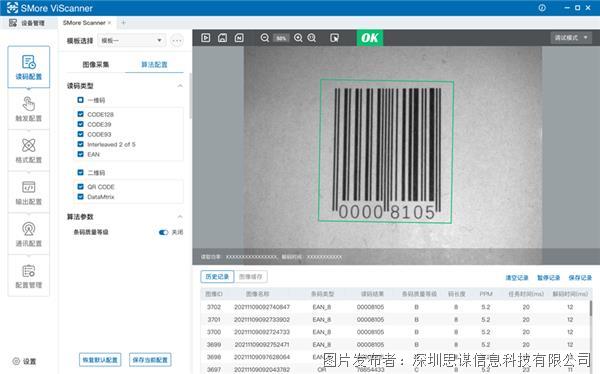Uncheck the CODE128 checkbox

(x=80, y=114)
